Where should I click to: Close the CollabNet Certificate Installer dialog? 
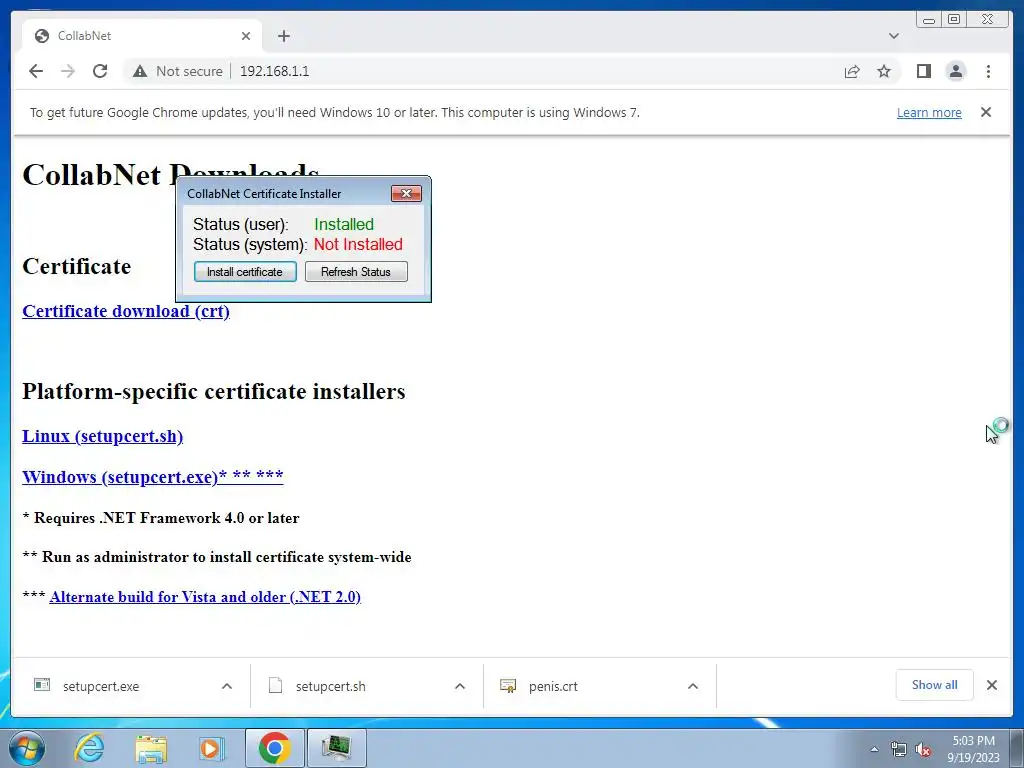406,193
